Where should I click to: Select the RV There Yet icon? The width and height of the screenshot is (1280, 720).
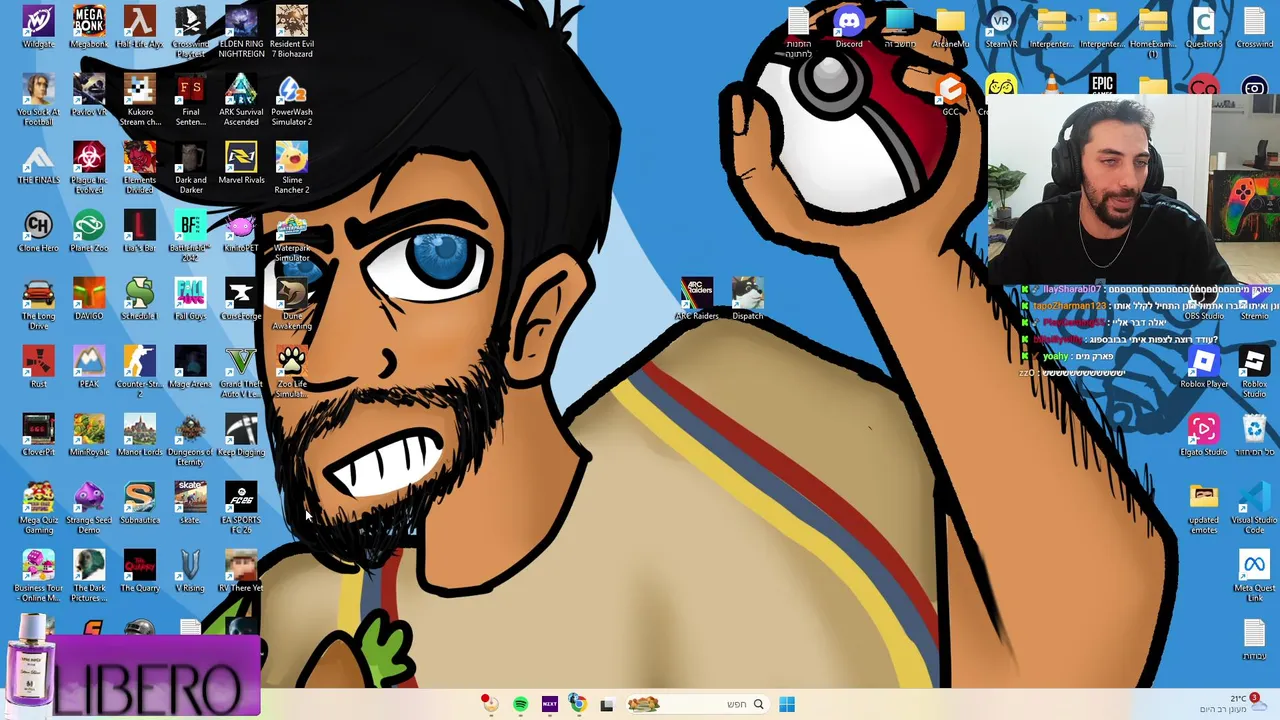pos(241,571)
